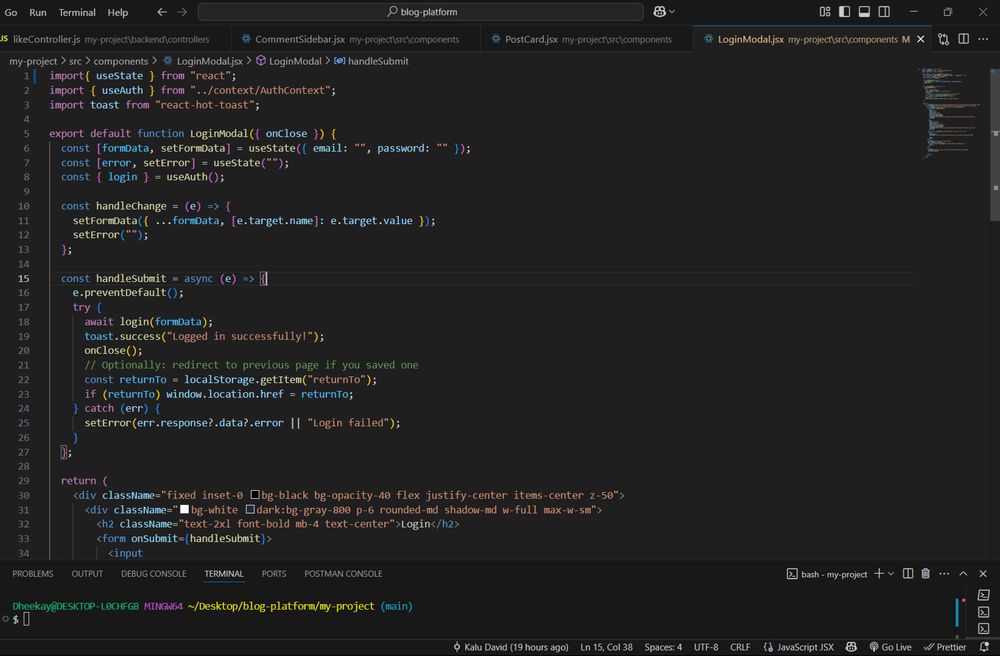Change indentation via Spaces: 4

pos(663,647)
